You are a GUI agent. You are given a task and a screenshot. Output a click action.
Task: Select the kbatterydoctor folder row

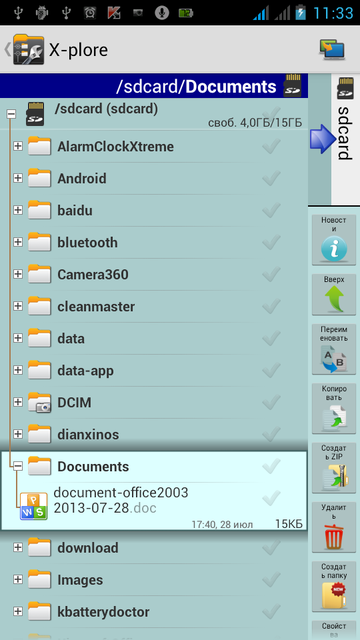tap(154, 612)
